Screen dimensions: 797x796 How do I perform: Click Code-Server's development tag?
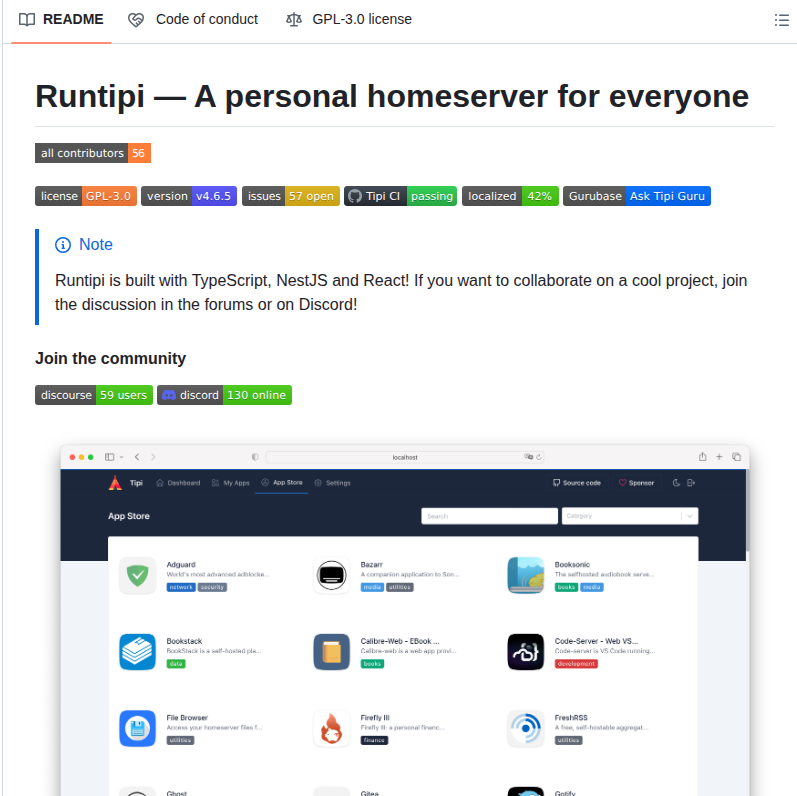pyautogui.click(x=576, y=664)
